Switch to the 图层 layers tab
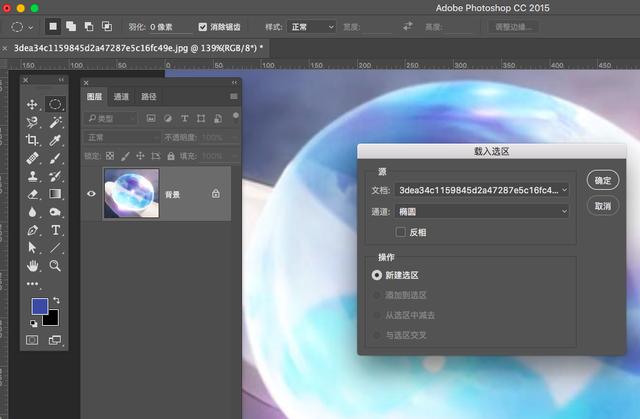The image size is (640, 419). tap(94, 96)
